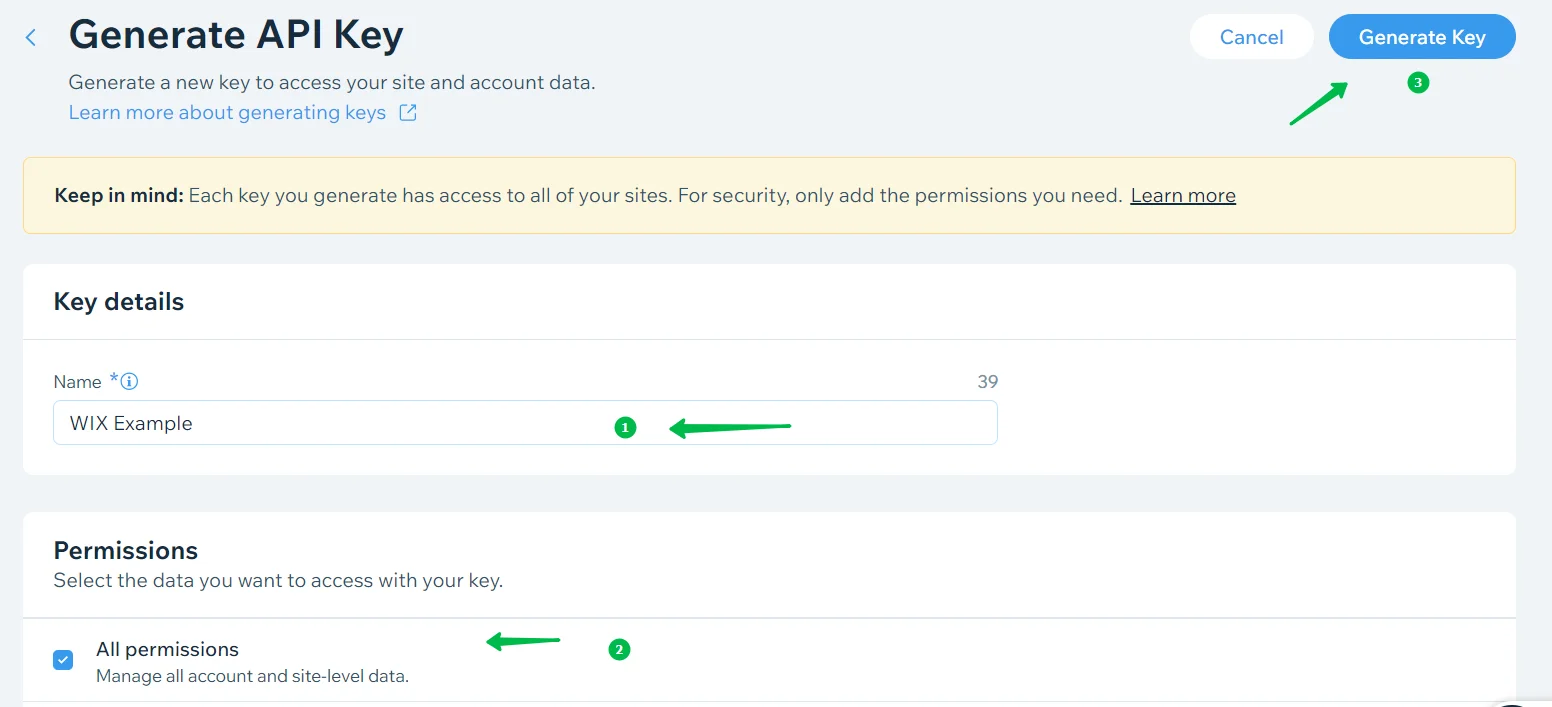The width and height of the screenshot is (1552, 707).
Task: Click the external link icon after generating keys link
Action: (407, 112)
